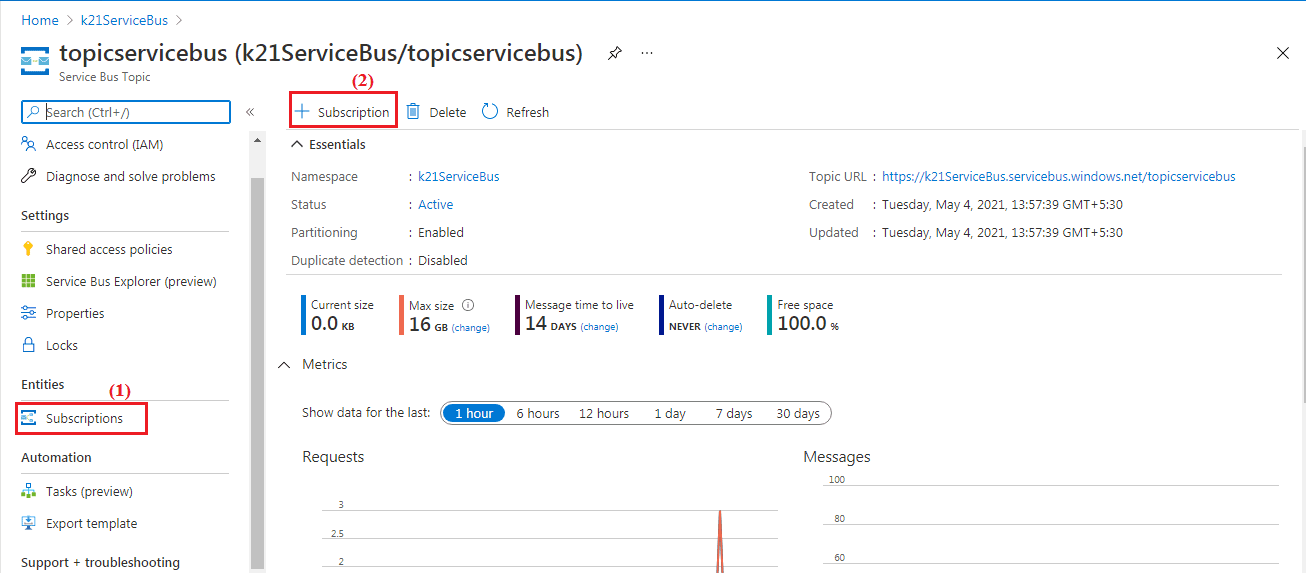Select the 1 hour time range

[474, 414]
